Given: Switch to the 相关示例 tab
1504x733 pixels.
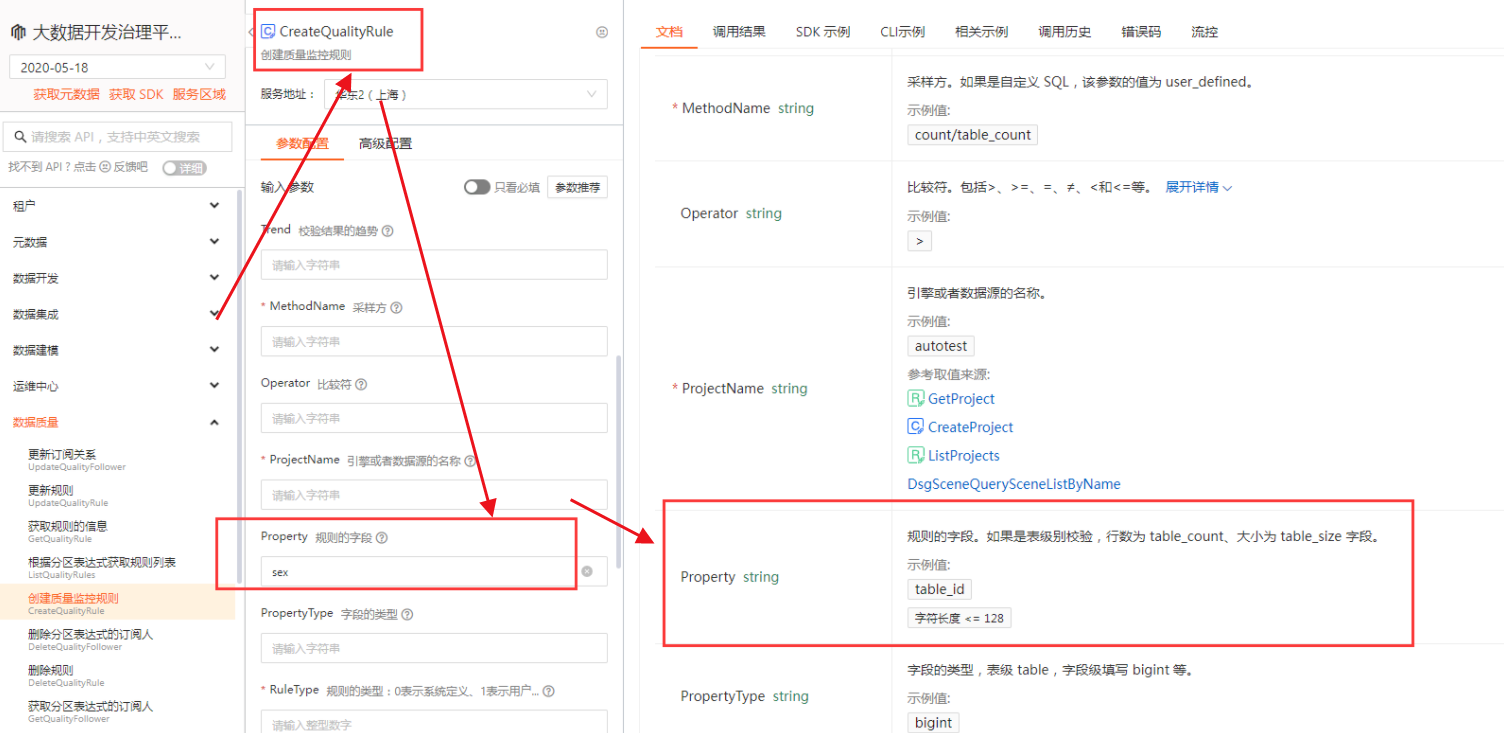Looking at the screenshot, I should tap(982, 32).
